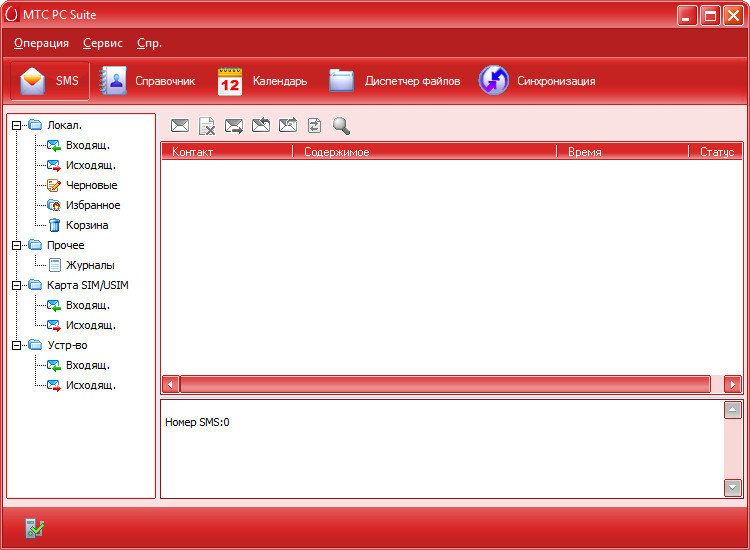Sort by the Контакт column header
Image resolution: width=750 pixels, height=550 pixels.
227,152
